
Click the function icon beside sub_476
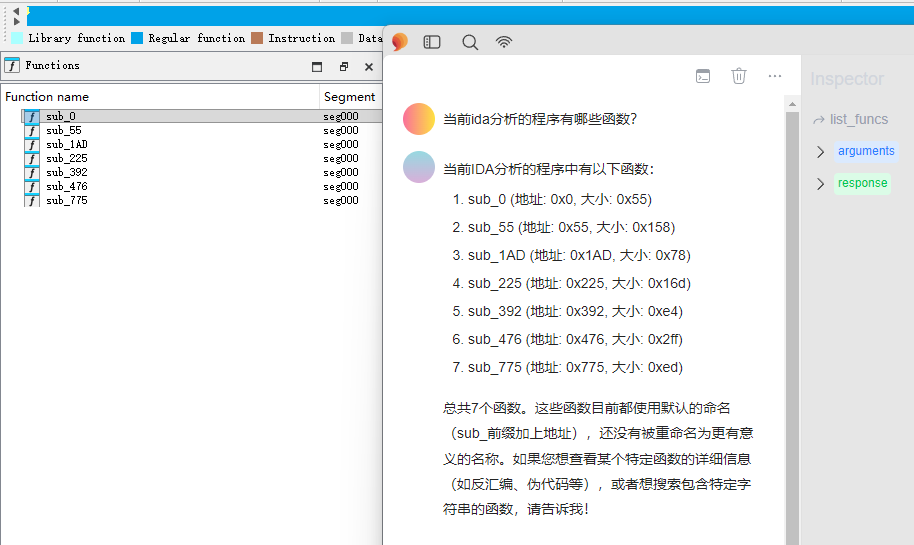pyautogui.click(x=31, y=187)
